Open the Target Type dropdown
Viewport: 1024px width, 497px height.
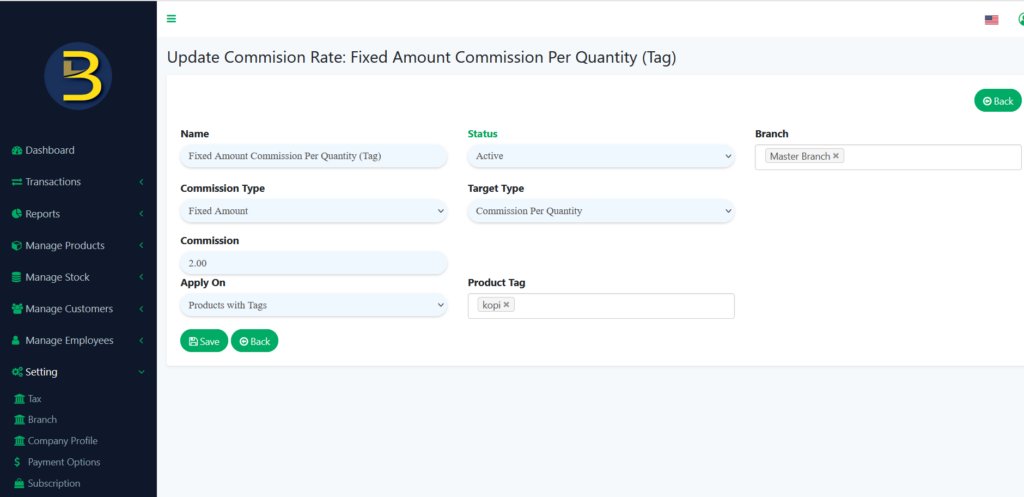pos(600,211)
